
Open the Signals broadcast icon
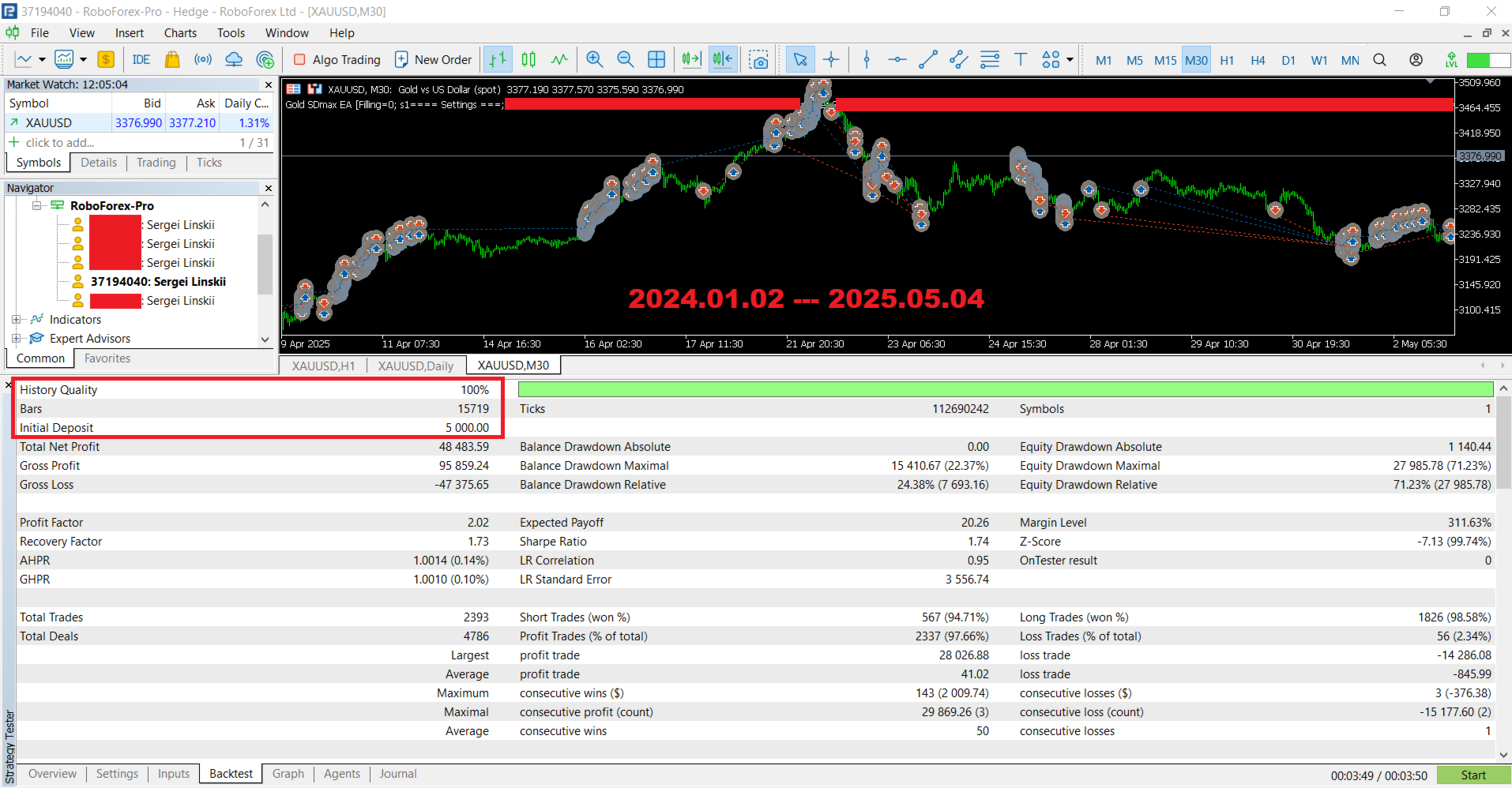203,59
